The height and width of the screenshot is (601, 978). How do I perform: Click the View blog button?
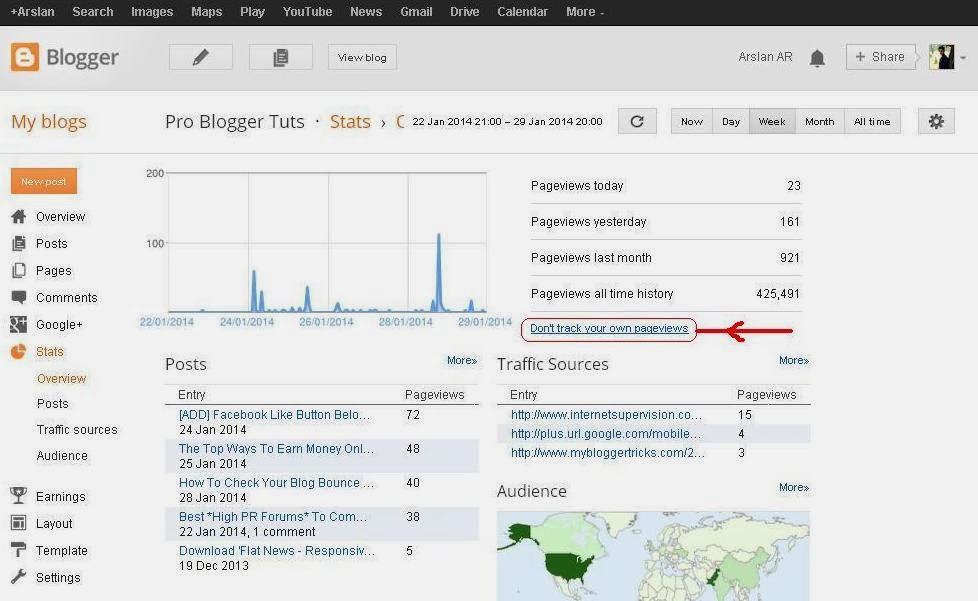point(362,57)
